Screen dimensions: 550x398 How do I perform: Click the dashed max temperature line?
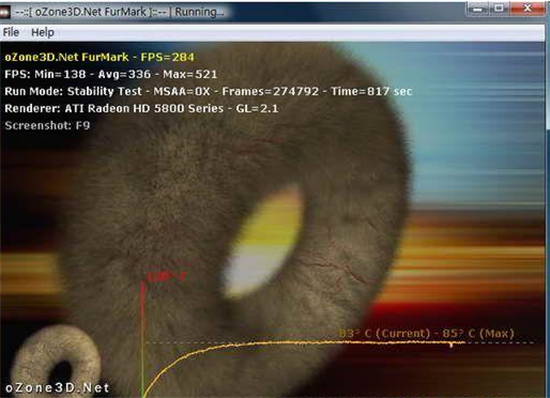click(500, 343)
